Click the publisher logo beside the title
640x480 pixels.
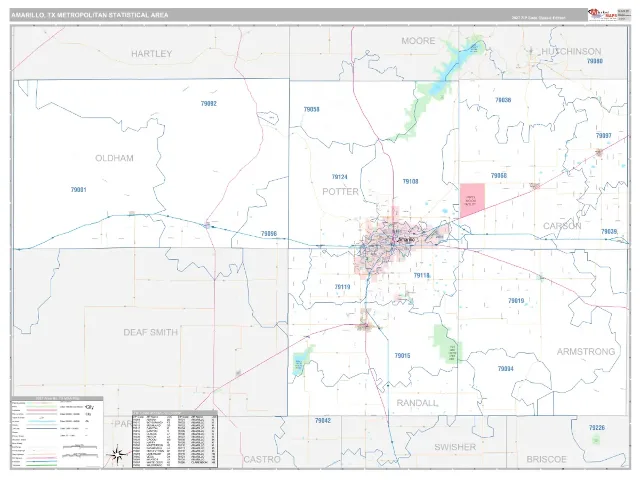[602, 15]
